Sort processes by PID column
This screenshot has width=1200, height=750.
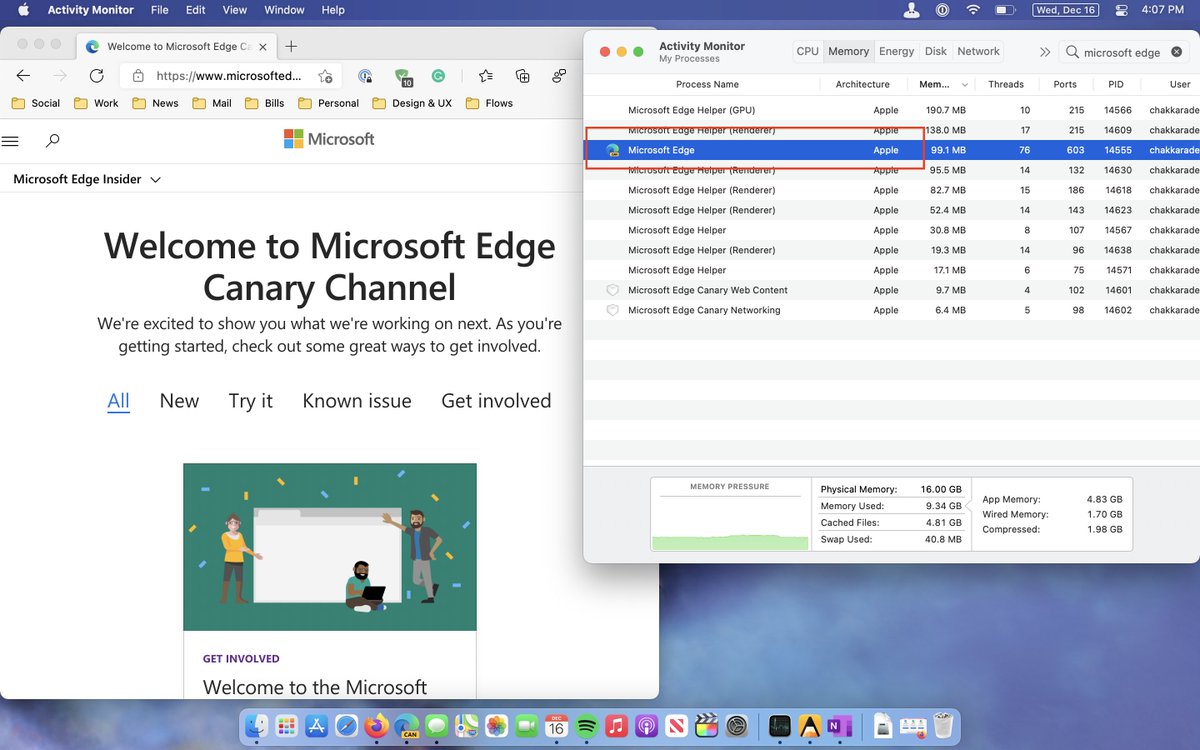pyautogui.click(x=1116, y=84)
